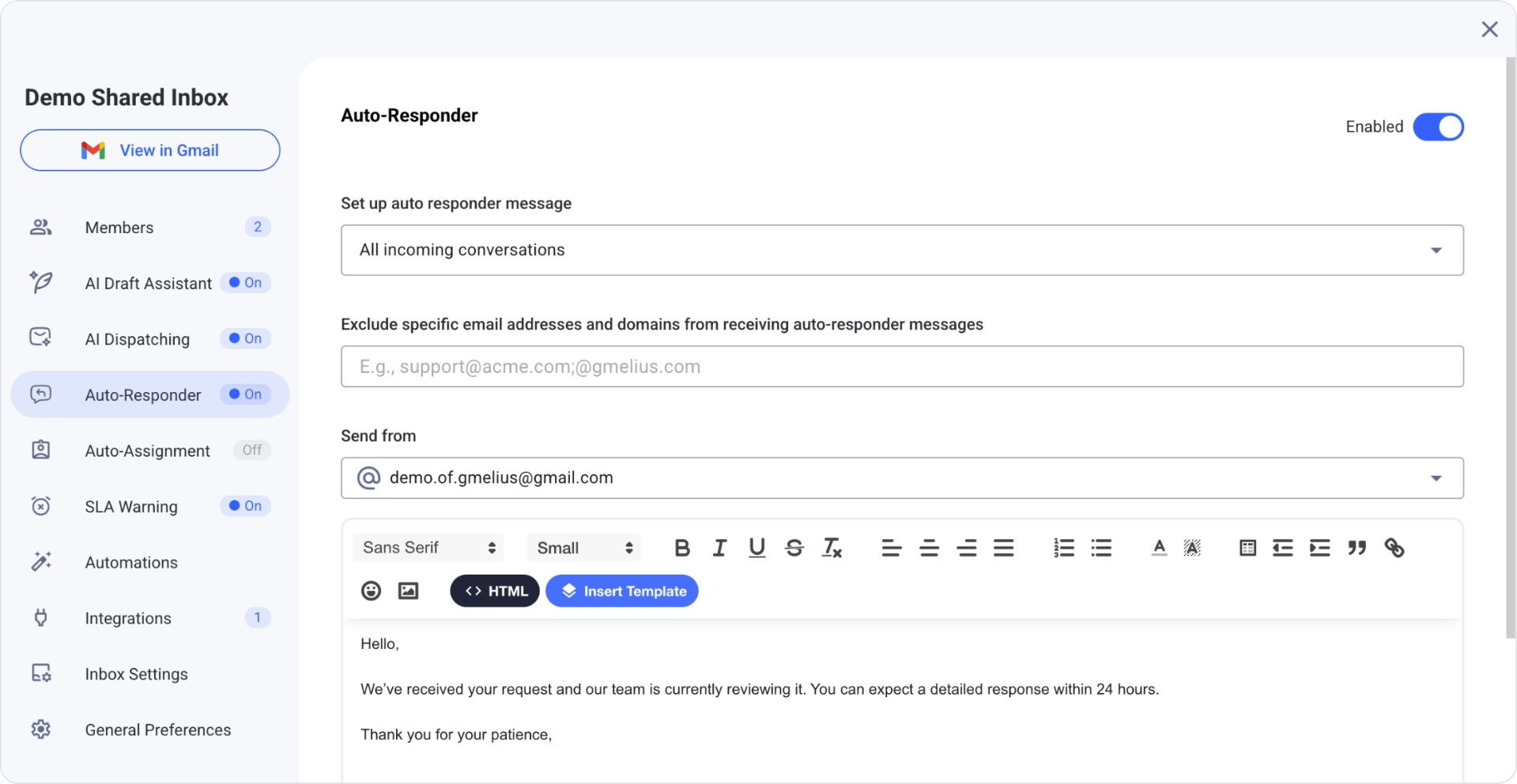Insert an image into message
This screenshot has width=1517, height=784.
(408, 590)
